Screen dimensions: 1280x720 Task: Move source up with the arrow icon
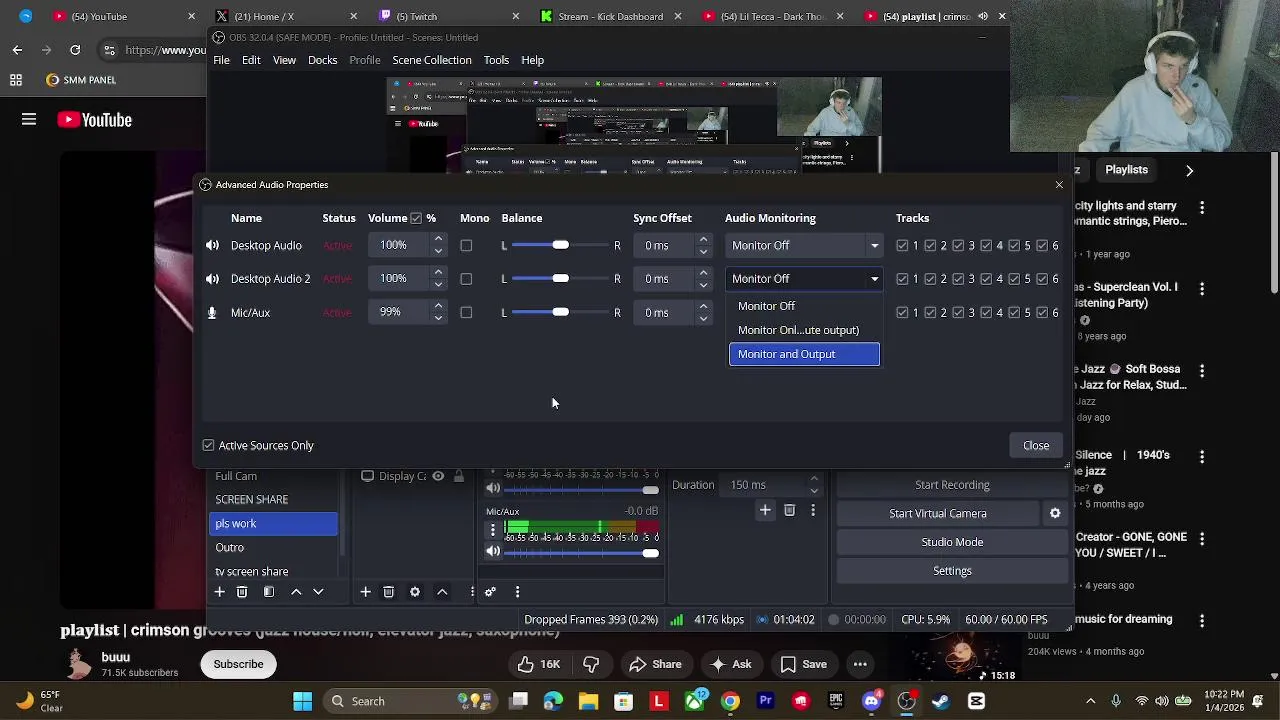(x=442, y=592)
